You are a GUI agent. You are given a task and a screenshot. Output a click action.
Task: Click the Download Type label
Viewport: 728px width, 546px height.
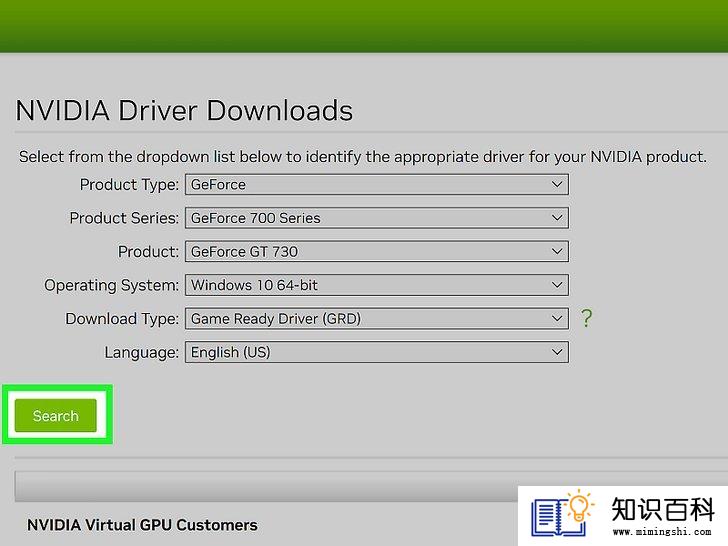click(122, 318)
